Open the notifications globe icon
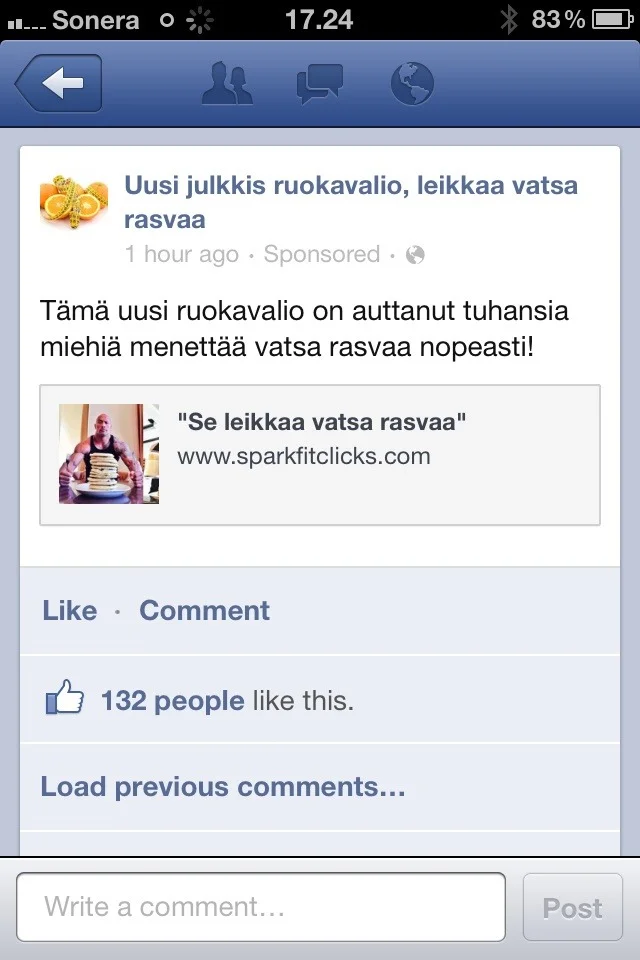 (412, 83)
